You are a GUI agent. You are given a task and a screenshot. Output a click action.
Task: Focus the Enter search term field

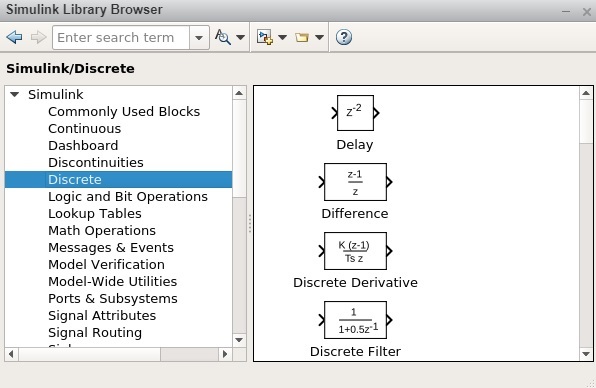point(121,37)
